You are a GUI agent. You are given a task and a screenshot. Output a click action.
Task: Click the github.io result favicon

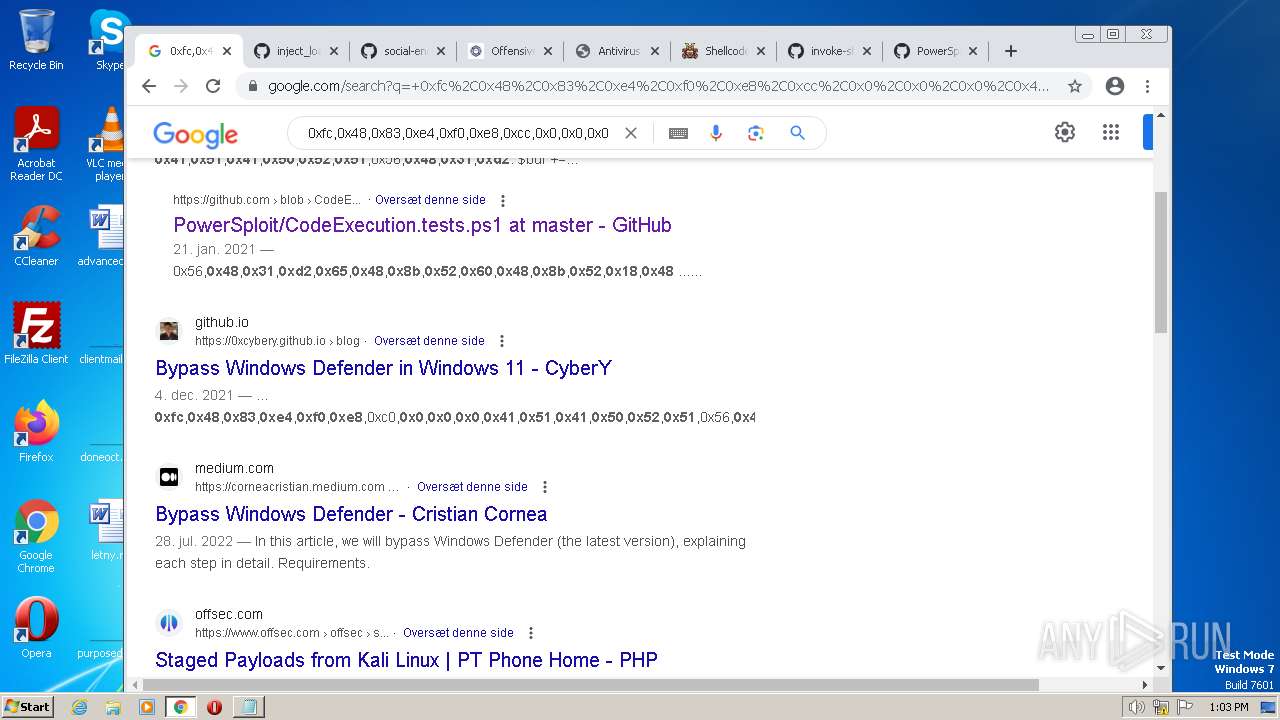(169, 331)
